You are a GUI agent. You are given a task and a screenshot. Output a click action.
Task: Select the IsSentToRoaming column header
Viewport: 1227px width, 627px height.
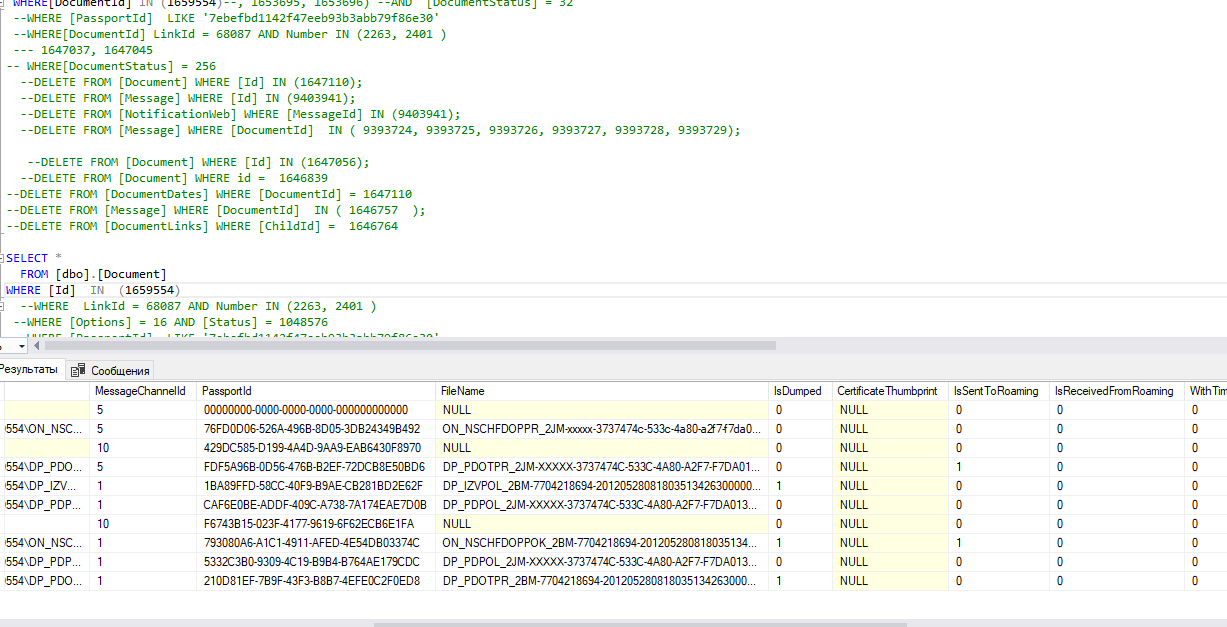pyautogui.click(x=999, y=391)
